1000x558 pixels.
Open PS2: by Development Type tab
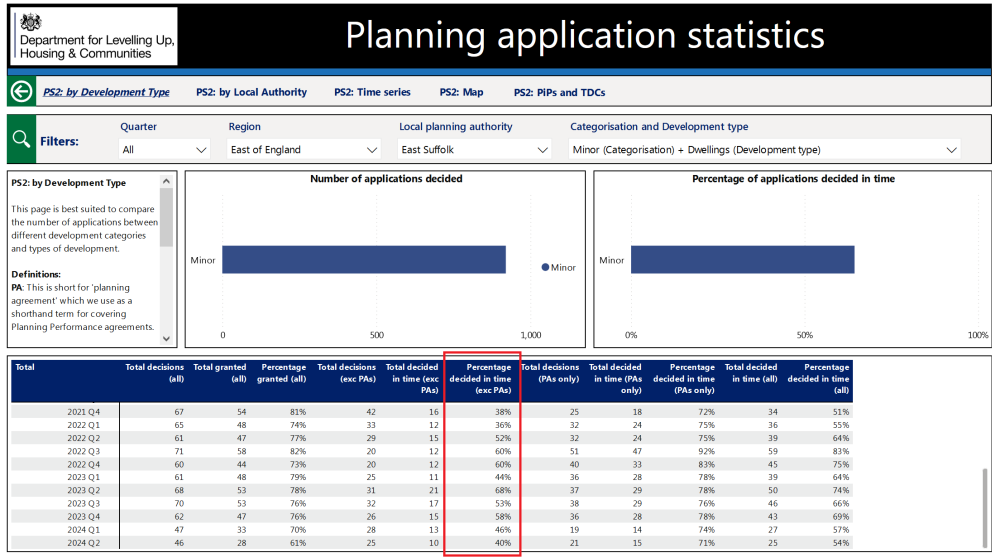point(107,92)
